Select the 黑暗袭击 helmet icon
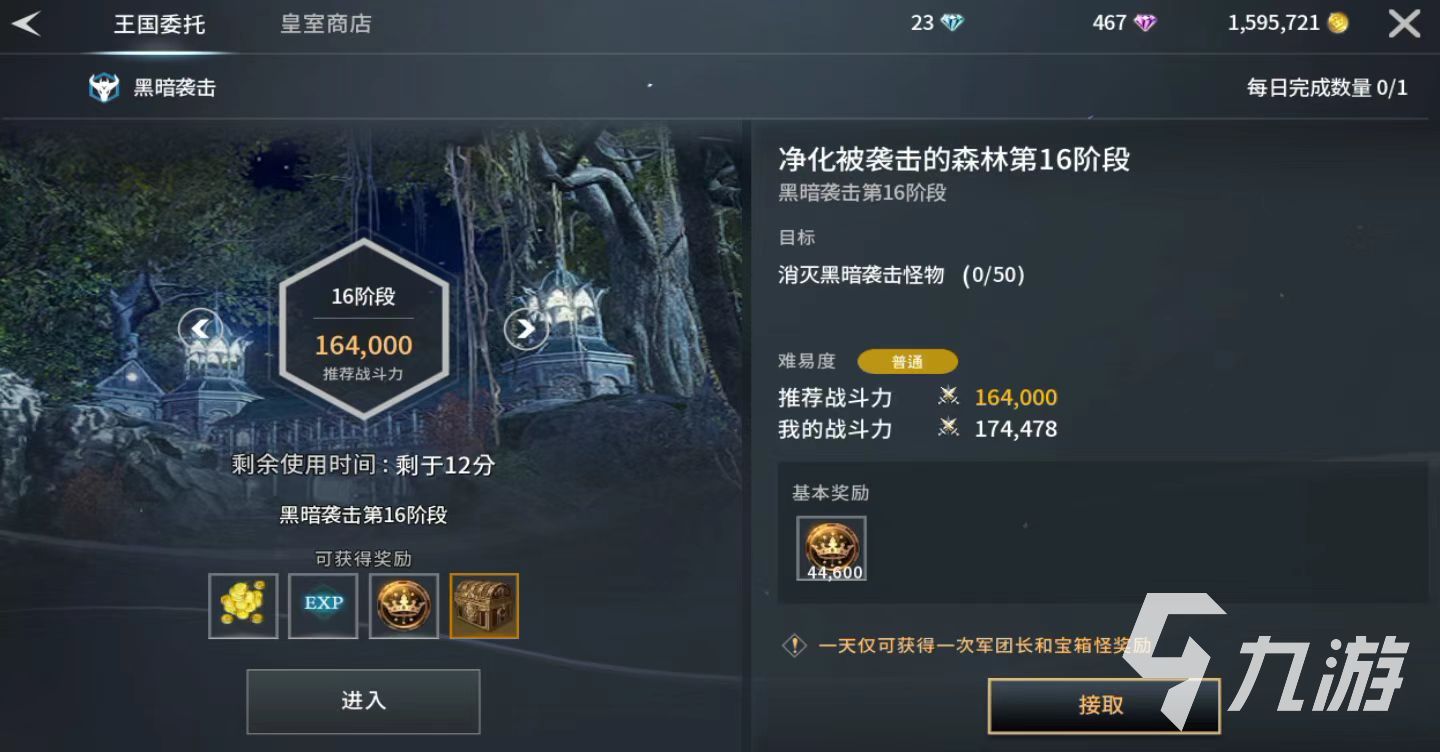Image resolution: width=1440 pixels, height=752 pixels. point(104,88)
